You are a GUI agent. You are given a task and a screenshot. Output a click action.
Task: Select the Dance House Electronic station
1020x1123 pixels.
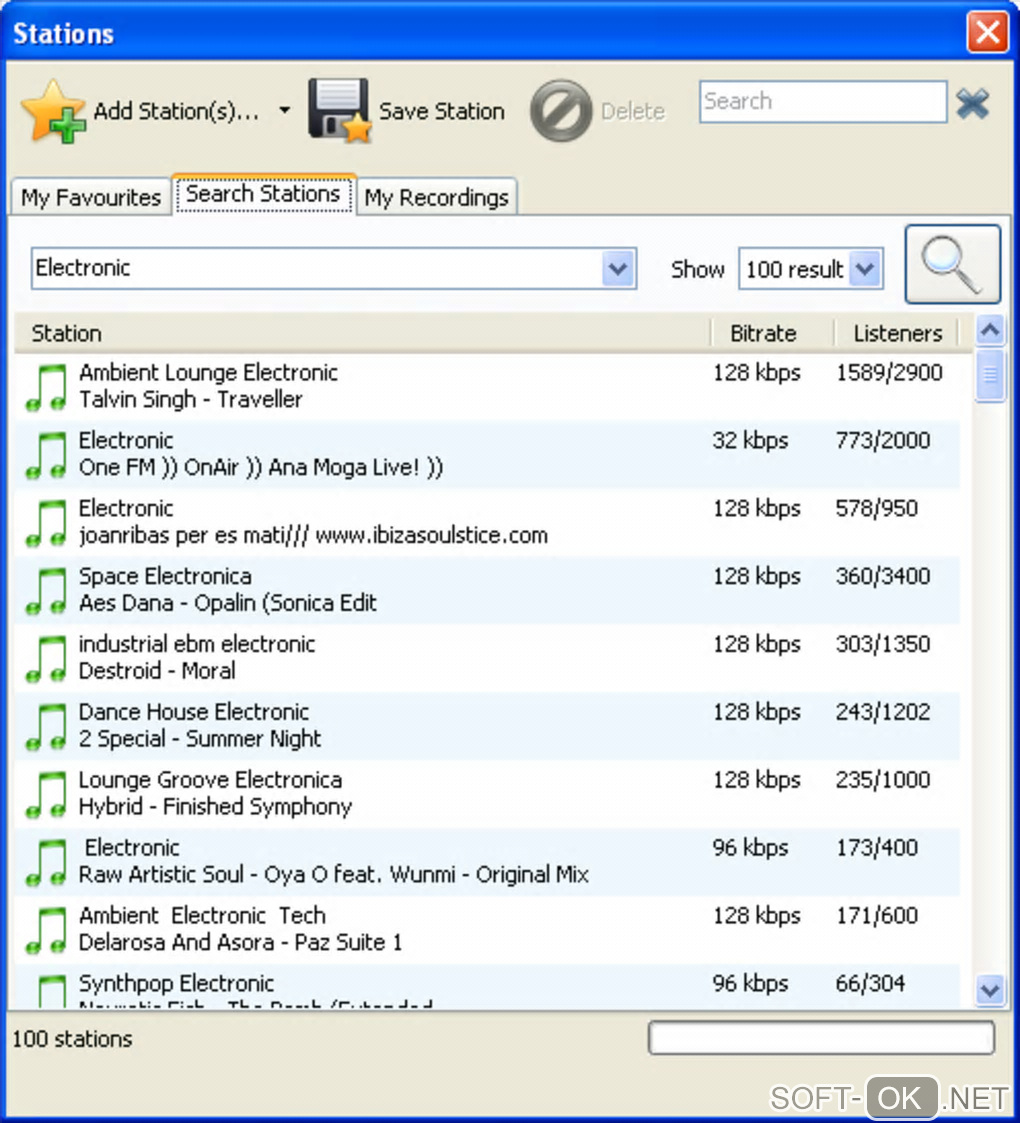[193, 712]
